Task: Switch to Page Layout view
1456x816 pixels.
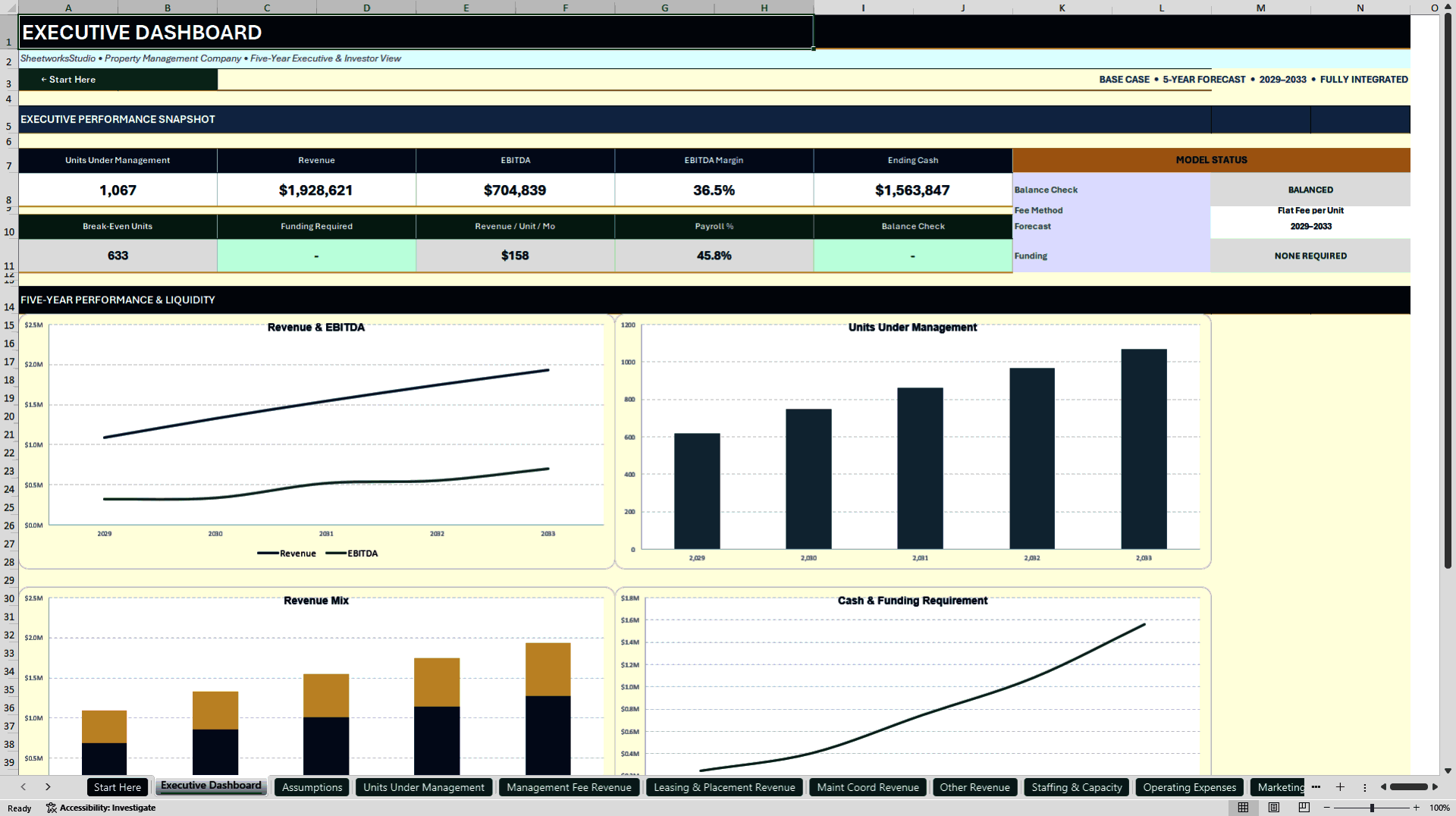Action: click(x=1274, y=808)
